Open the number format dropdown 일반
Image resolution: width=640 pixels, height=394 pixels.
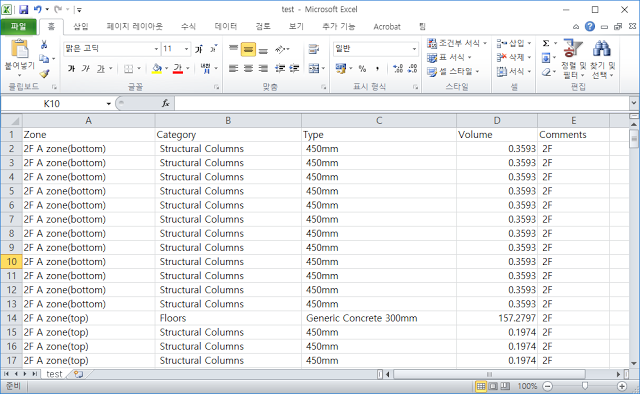pos(414,49)
